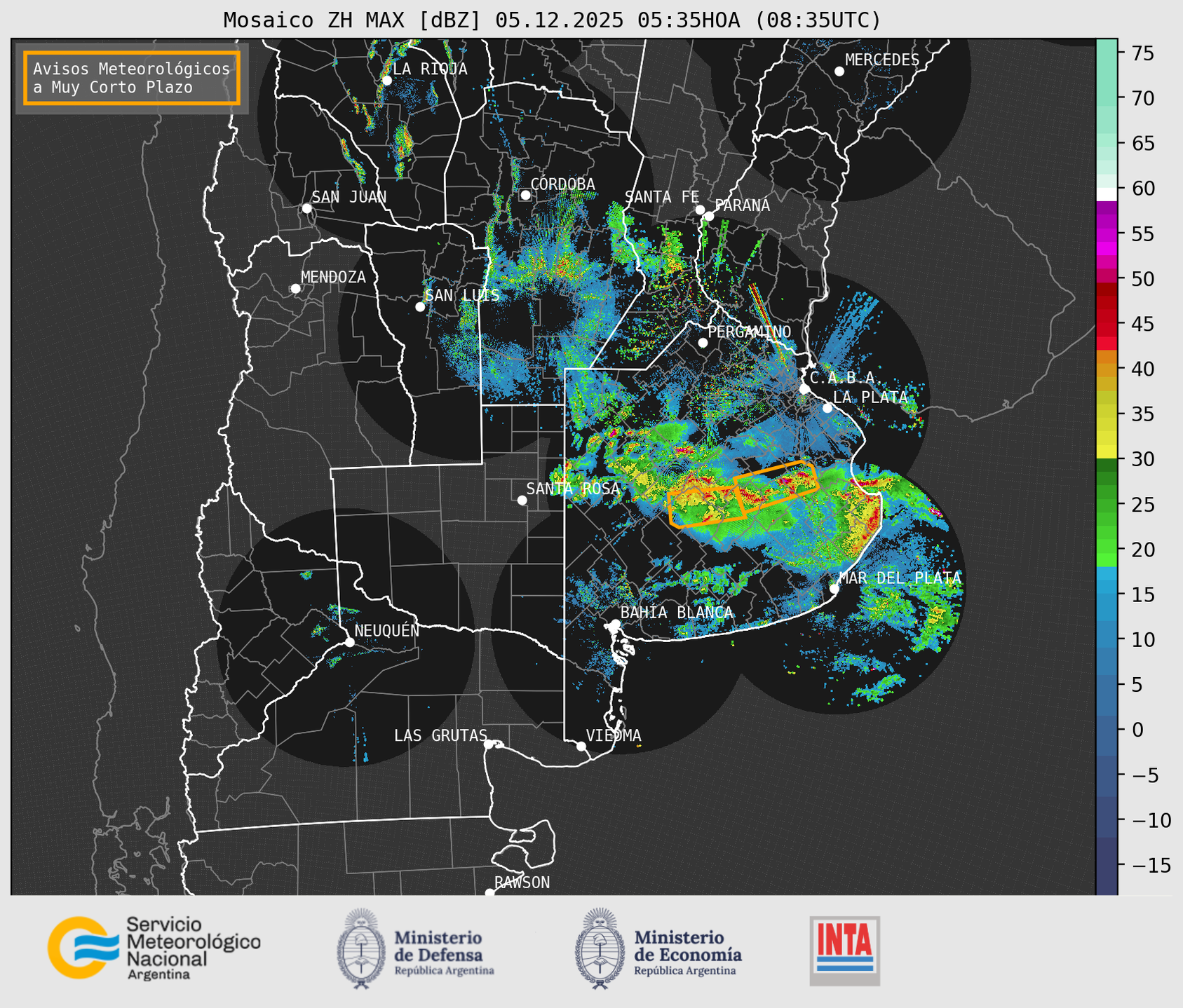Select the Neuquén city marker dot

pyautogui.click(x=349, y=642)
